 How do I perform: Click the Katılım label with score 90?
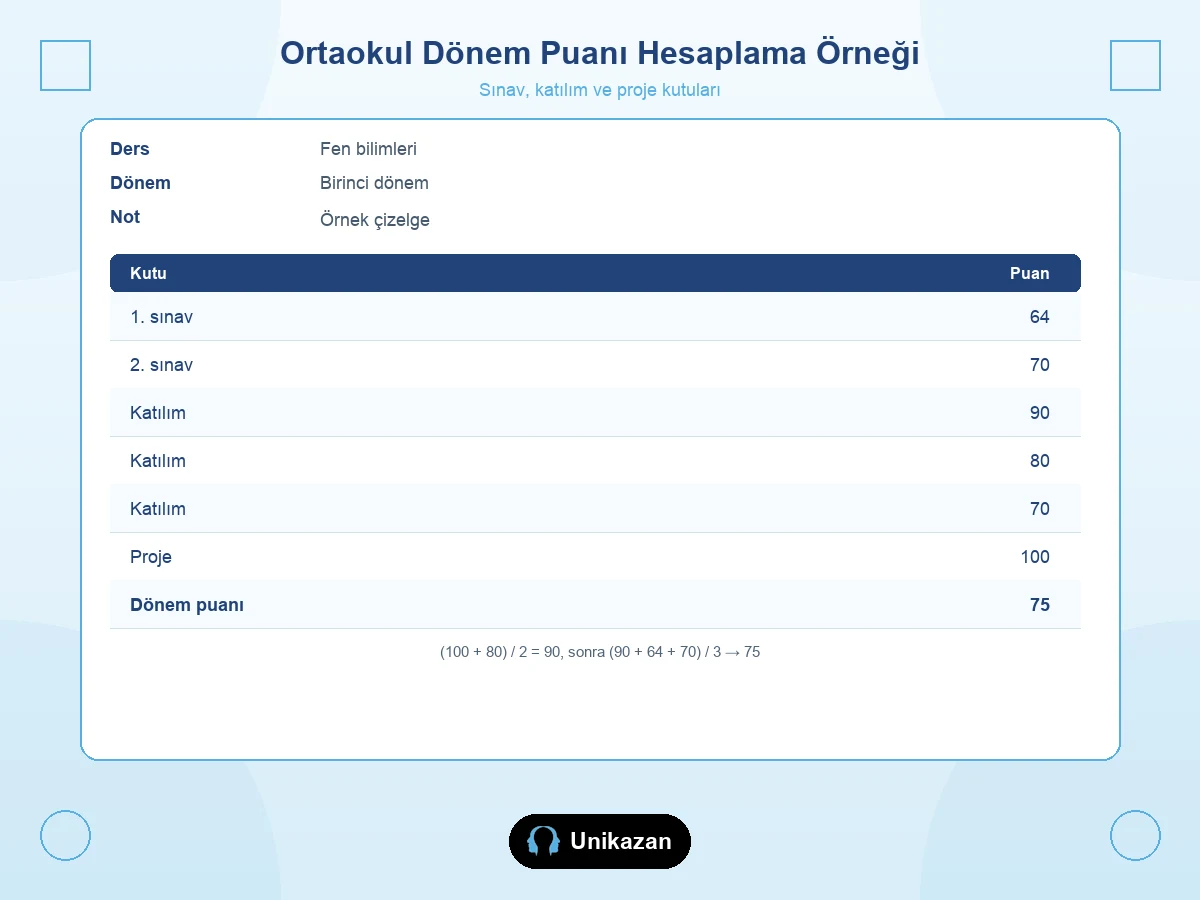158,413
